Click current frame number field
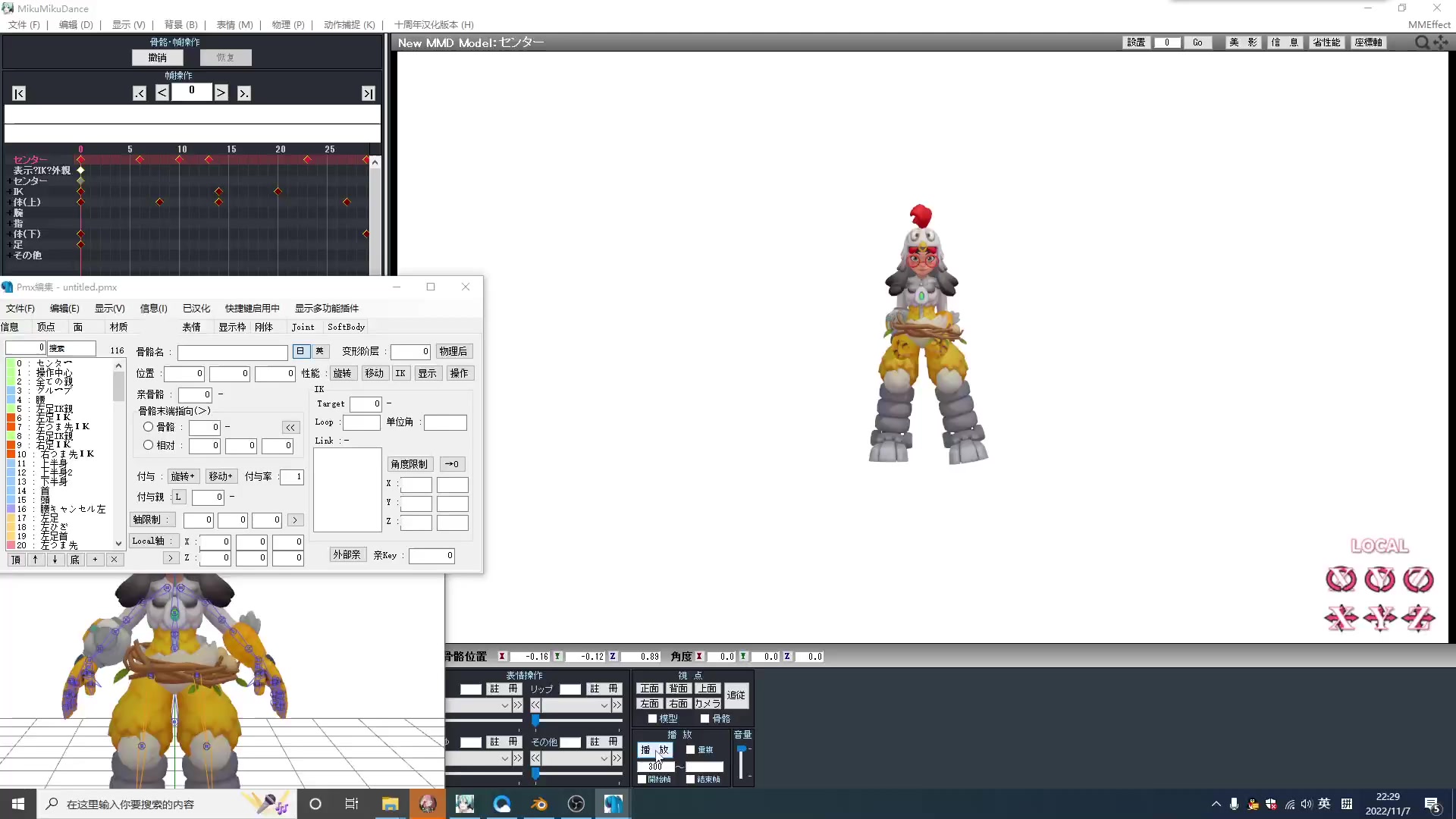 [x=192, y=92]
